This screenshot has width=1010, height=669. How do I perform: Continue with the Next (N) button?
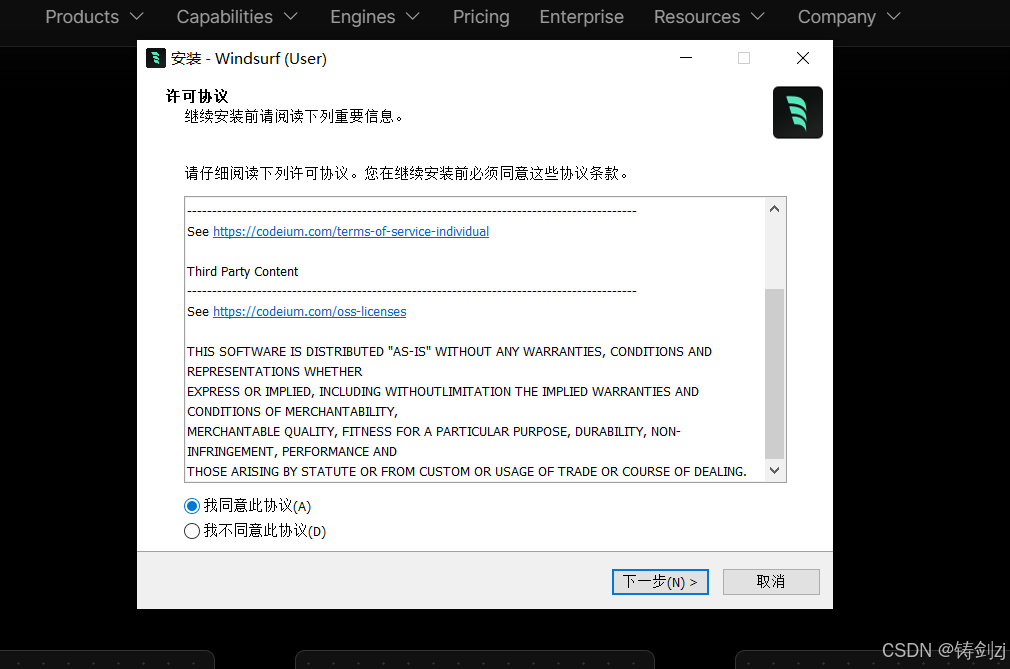coord(660,582)
